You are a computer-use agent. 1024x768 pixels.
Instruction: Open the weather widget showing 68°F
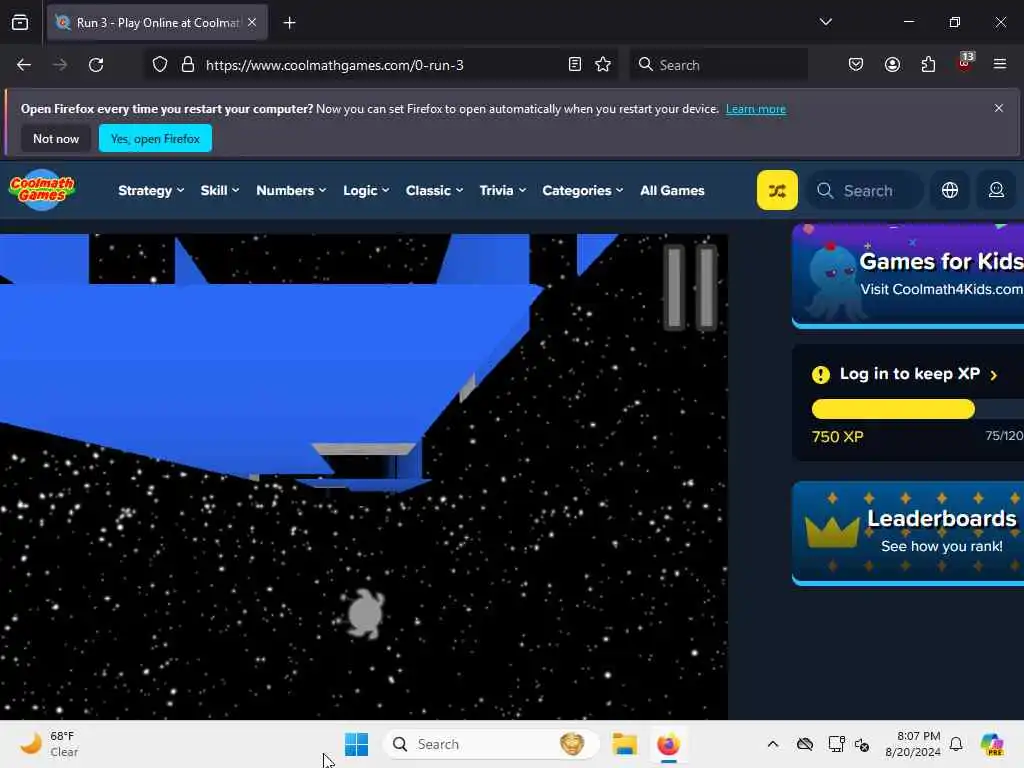pos(49,744)
